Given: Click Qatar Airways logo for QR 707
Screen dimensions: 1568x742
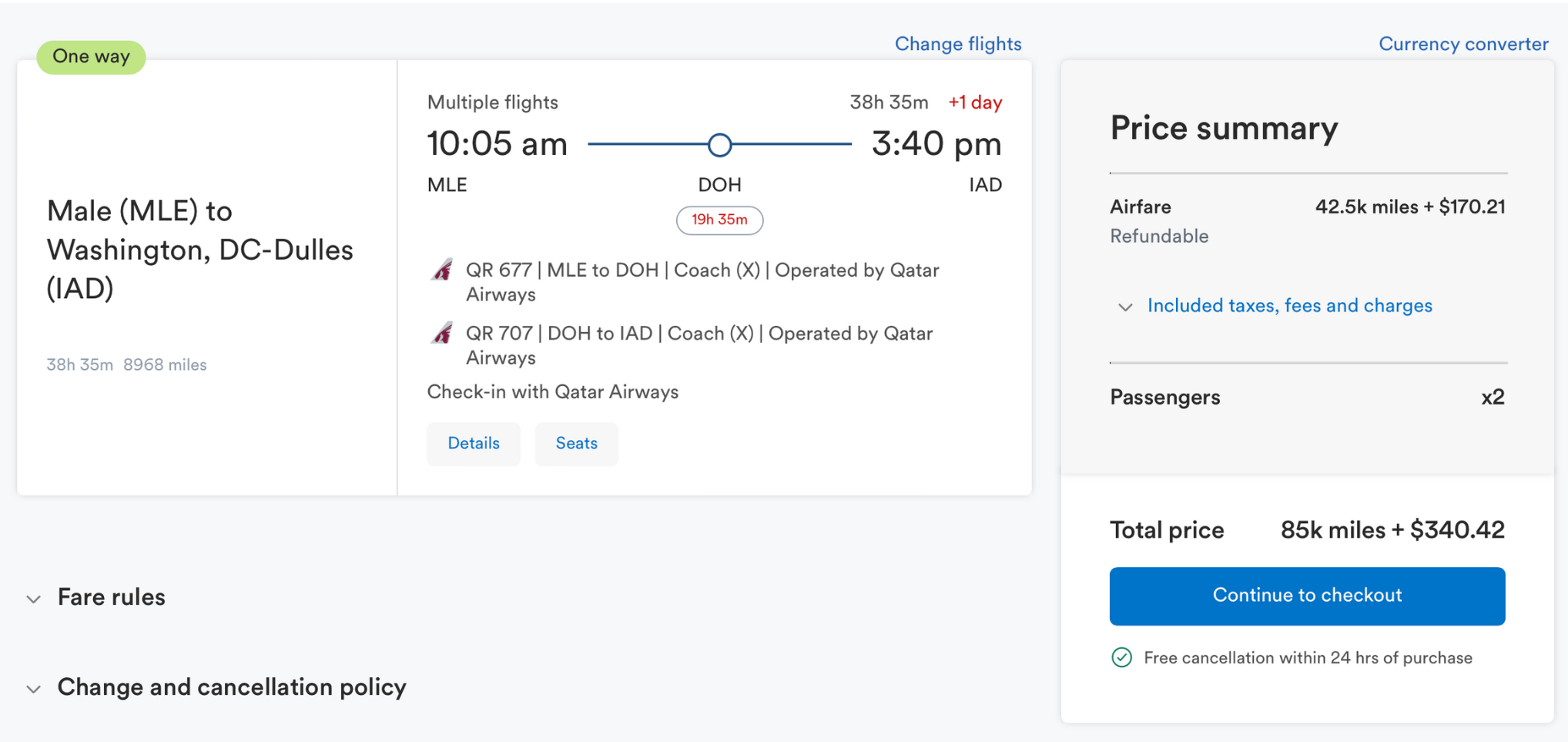Looking at the screenshot, I should pyautogui.click(x=442, y=334).
